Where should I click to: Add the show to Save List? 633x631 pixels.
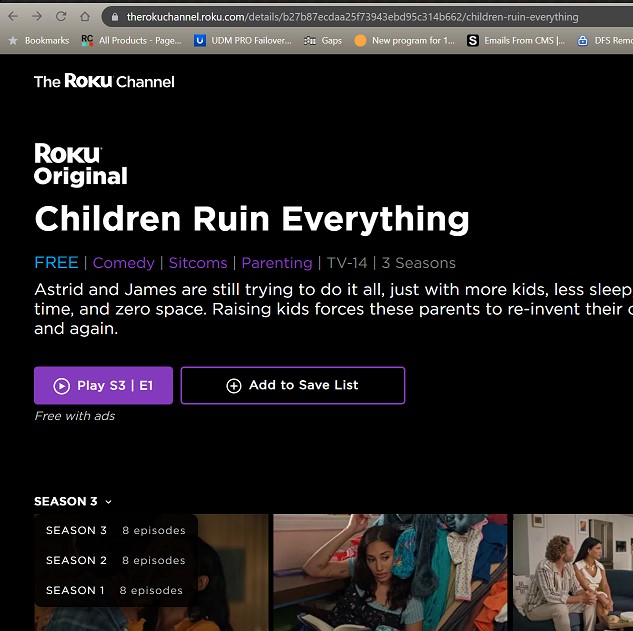(x=293, y=385)
